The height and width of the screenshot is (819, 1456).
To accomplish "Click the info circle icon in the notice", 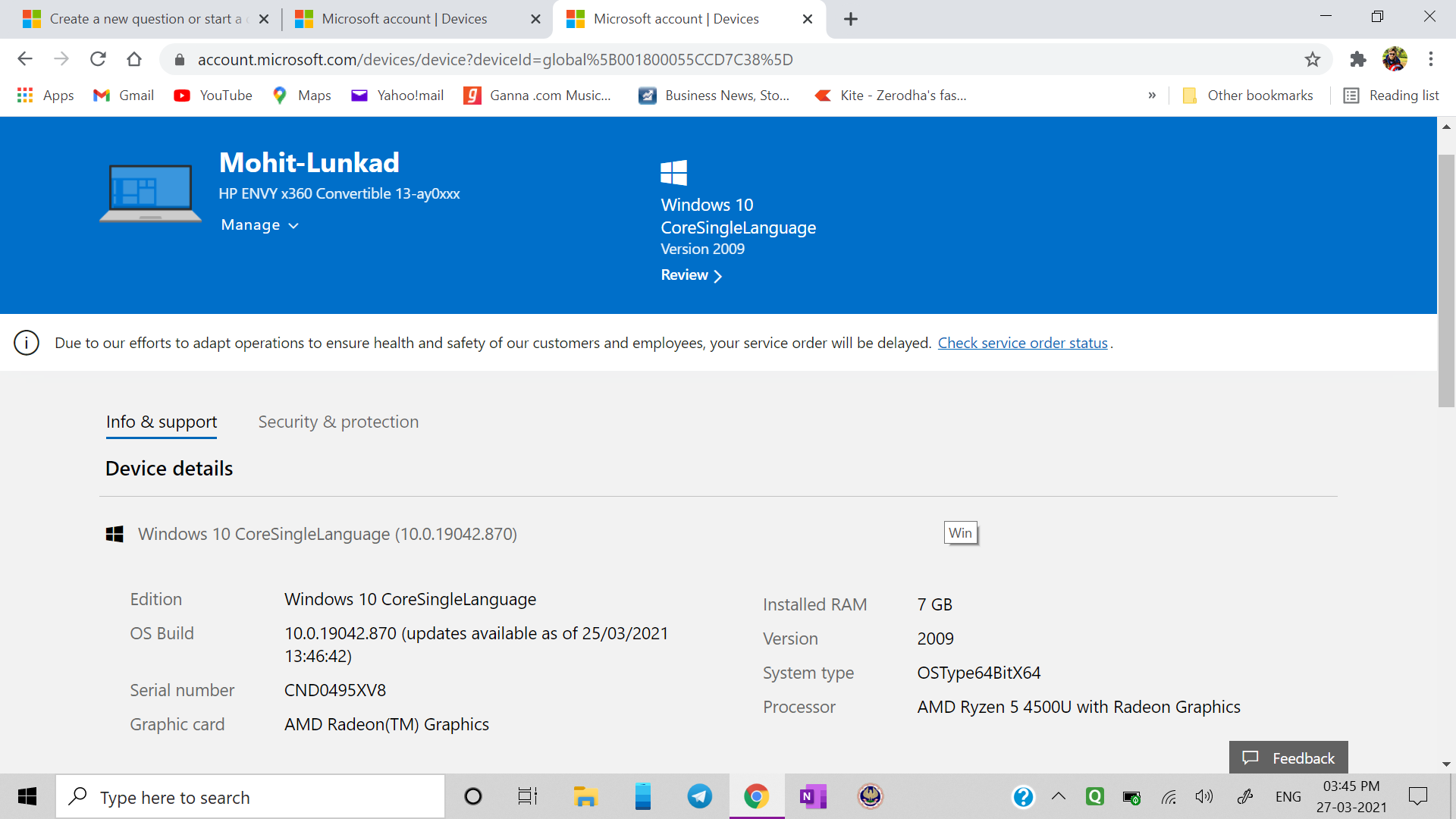I will (x=27, y=343).
